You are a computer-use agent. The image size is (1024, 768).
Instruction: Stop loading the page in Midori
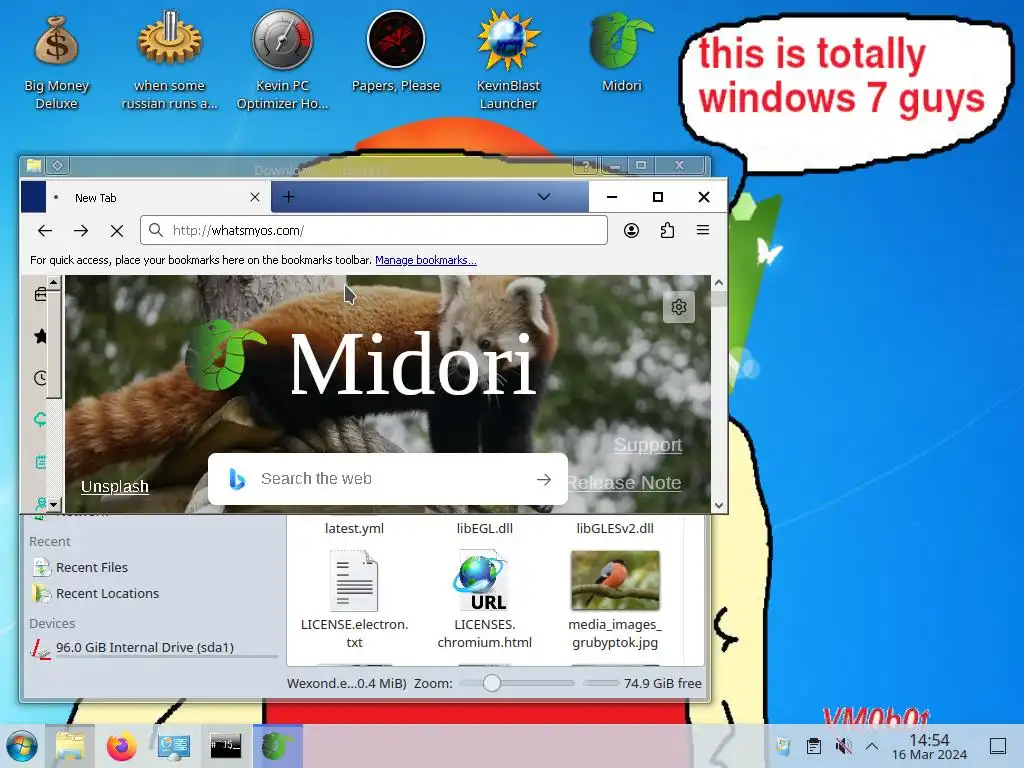pos(117,231)
